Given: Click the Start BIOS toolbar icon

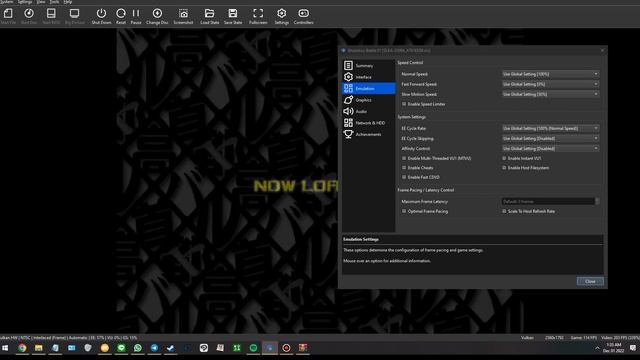Looking at the screenshot, I should pos(51,16).
